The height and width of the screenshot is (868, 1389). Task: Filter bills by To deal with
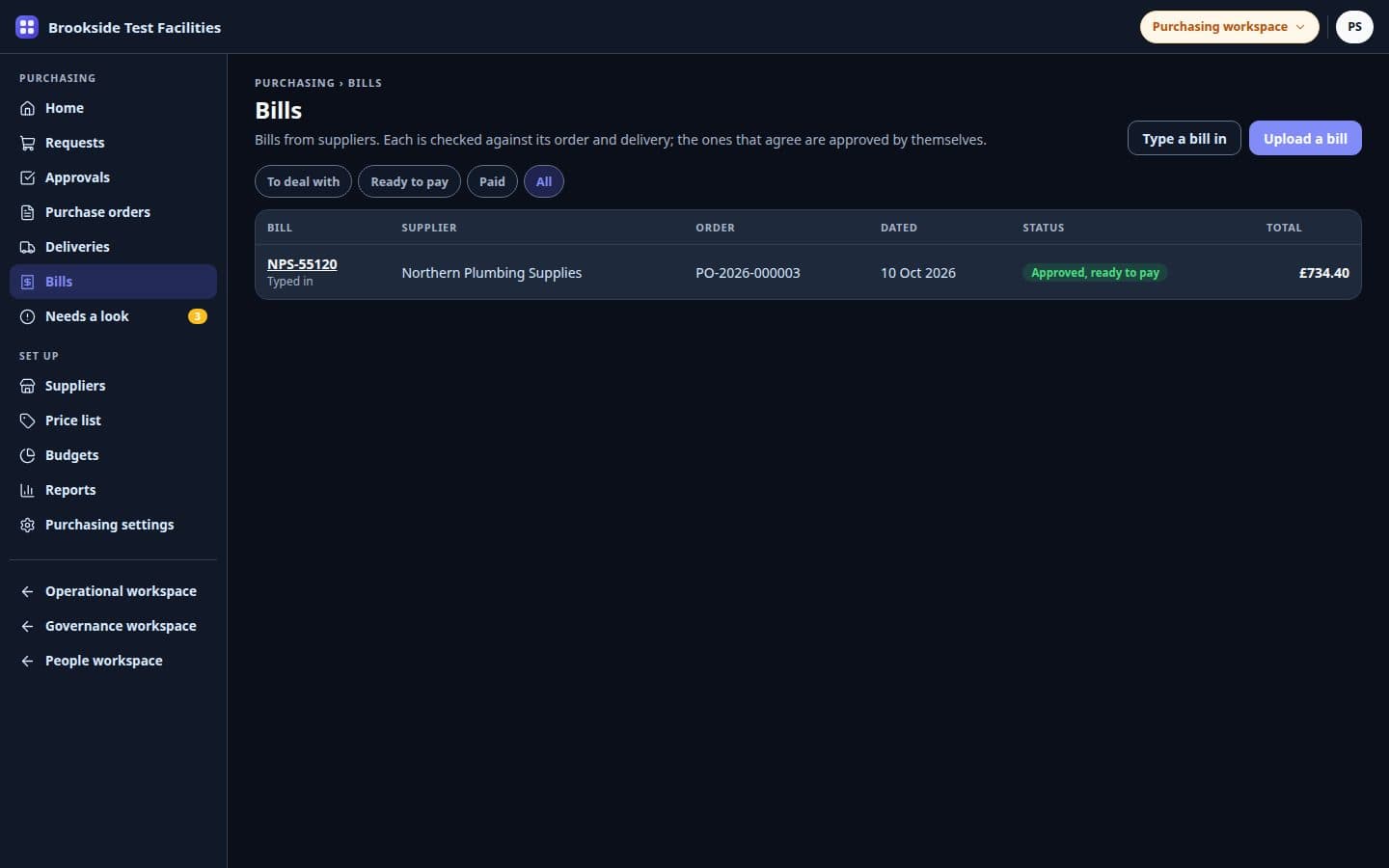point(303,181)
